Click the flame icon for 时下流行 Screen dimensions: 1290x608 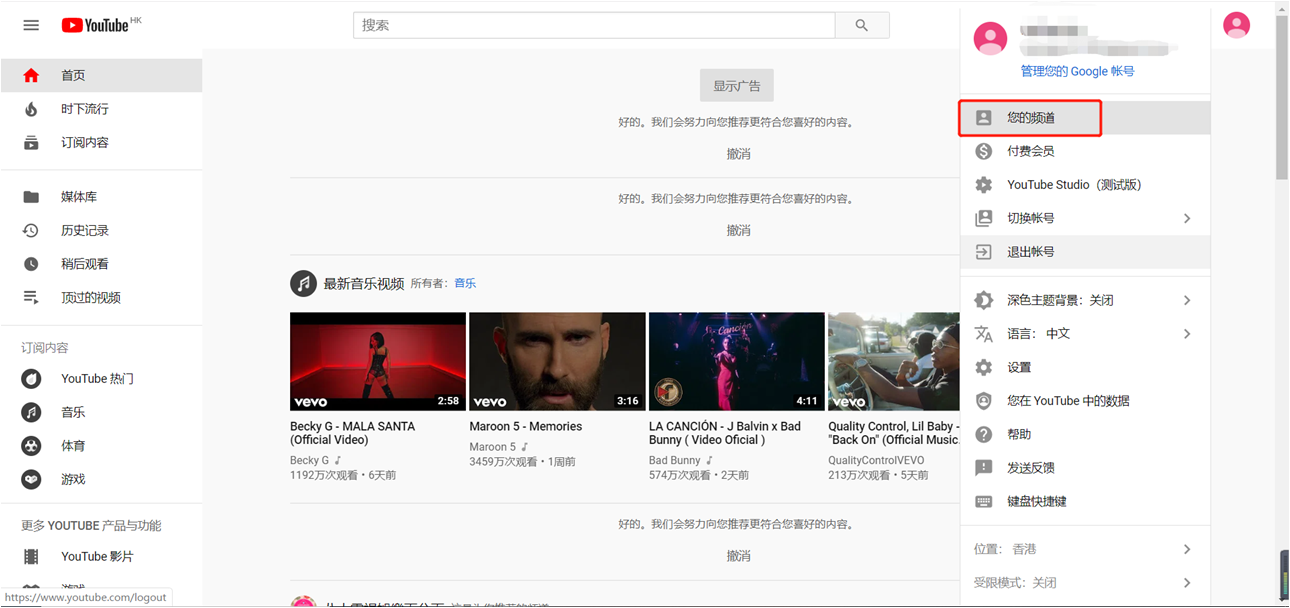click(x=31, y=109)
